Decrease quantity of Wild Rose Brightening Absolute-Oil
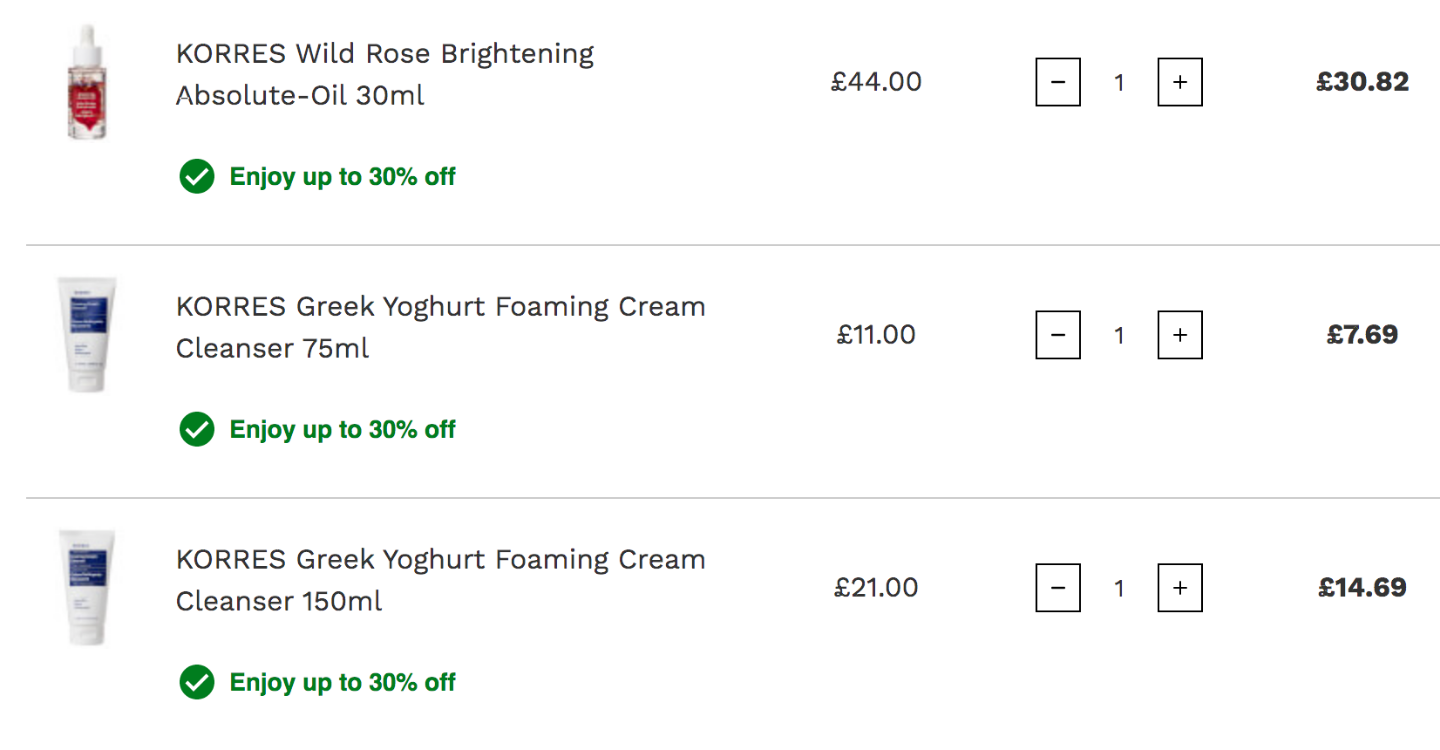 1058,82
